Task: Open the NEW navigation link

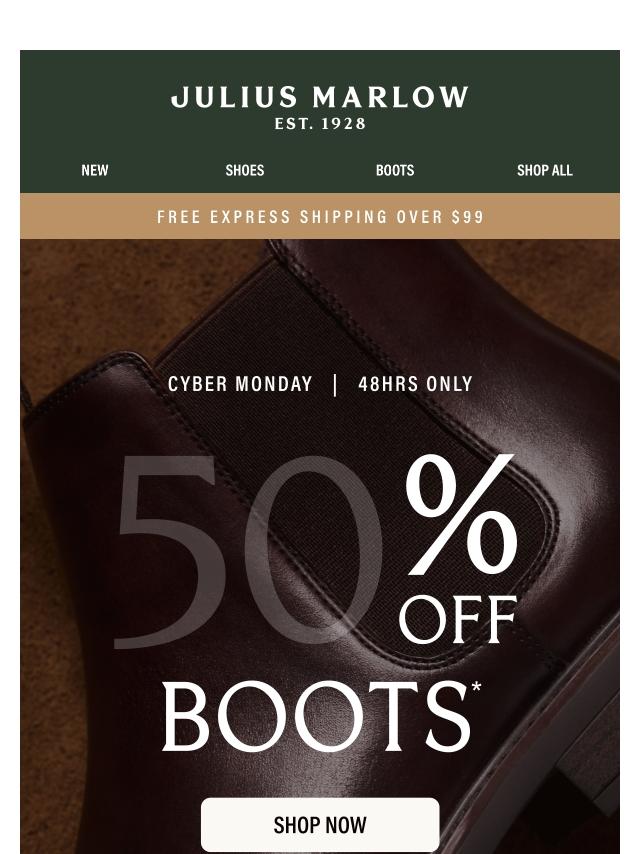Action: coord(95,170)
